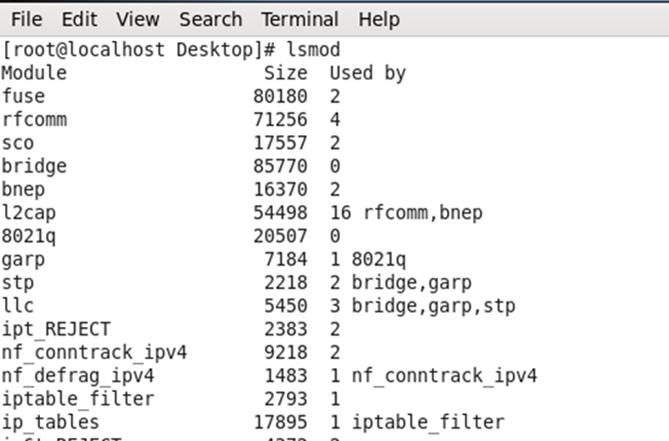Click the nf_conntrack_ipv4 module name in first column
Image resolution: width=669 pixels, height=441 pixels.
tap(94, 352)
